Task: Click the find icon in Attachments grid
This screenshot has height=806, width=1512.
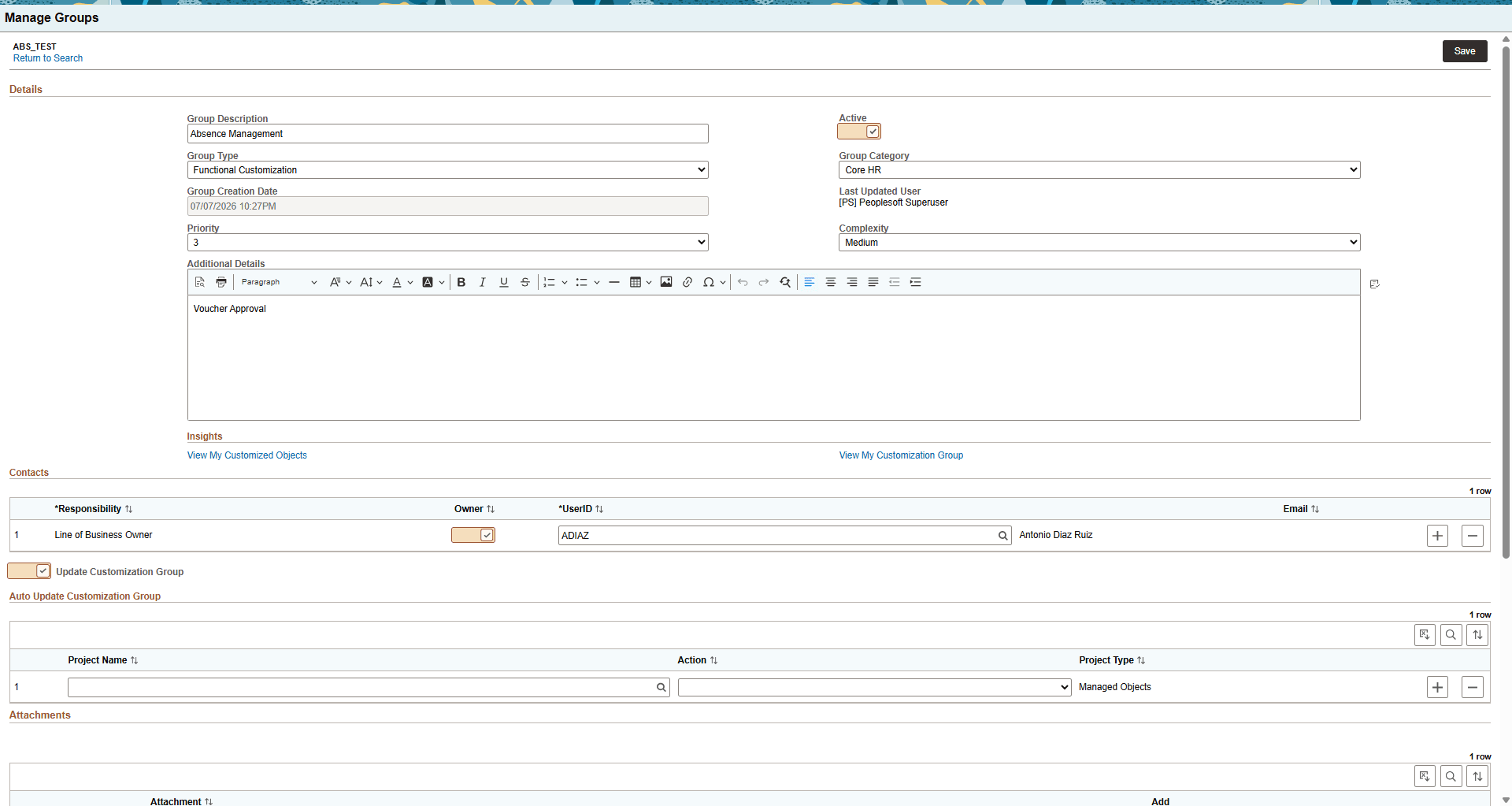Action: click(x=1451, y=777)
